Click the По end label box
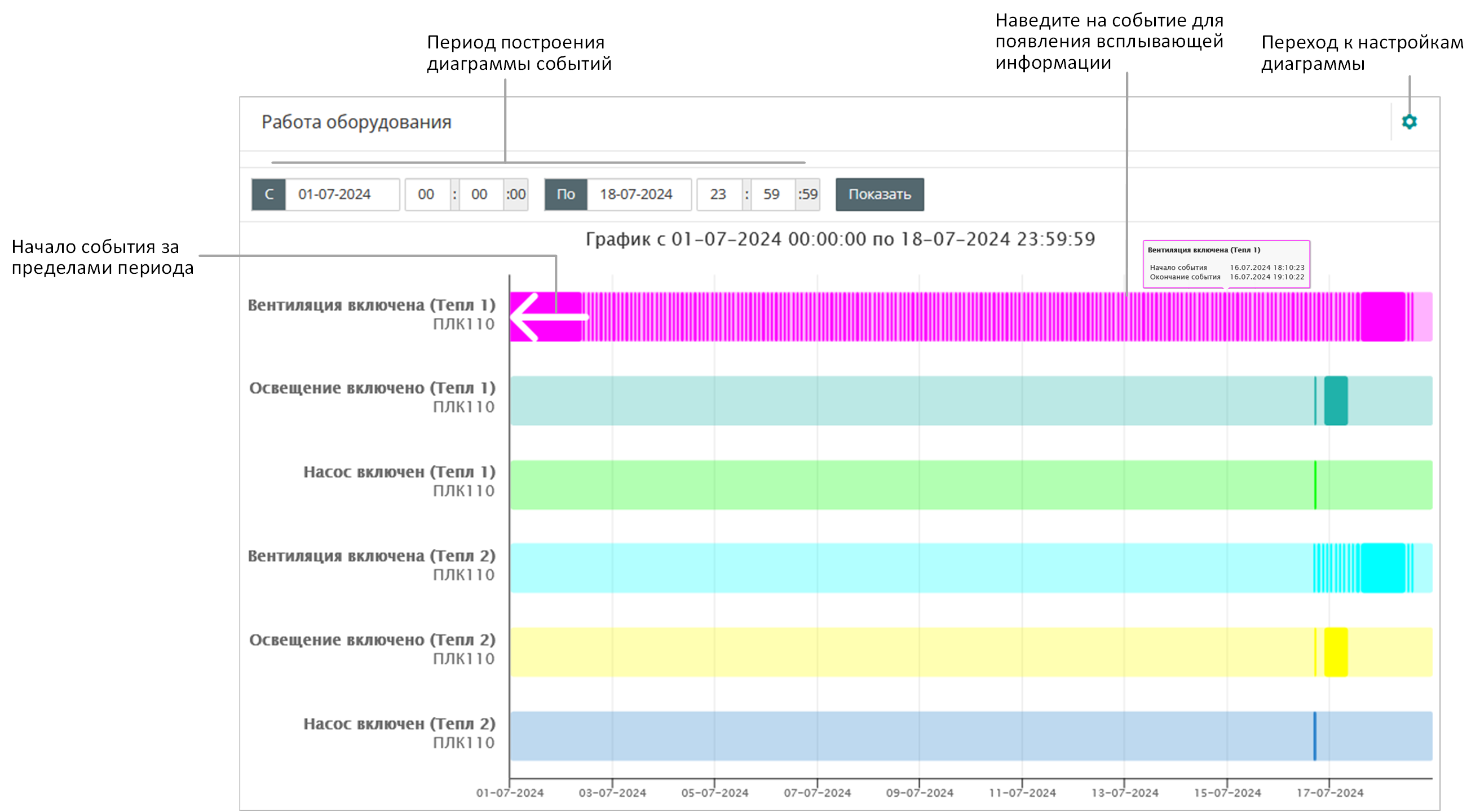The width and height of the screenshot is (1480, 812). [566, 194]
